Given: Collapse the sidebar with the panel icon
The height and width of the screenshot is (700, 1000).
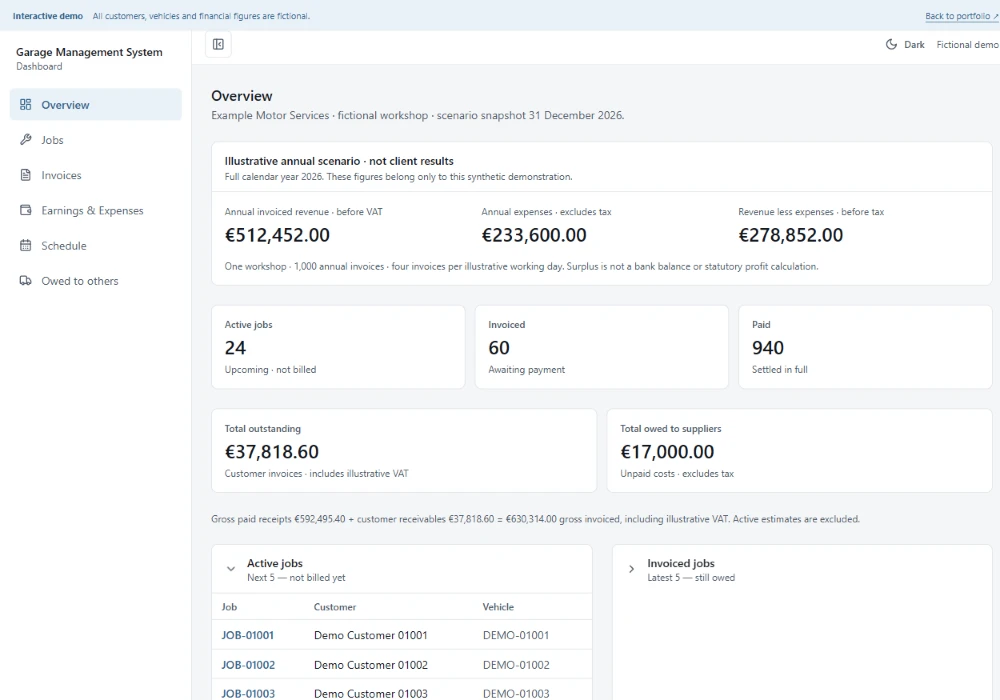Looking at the screenshot, I should click(218, 44).
